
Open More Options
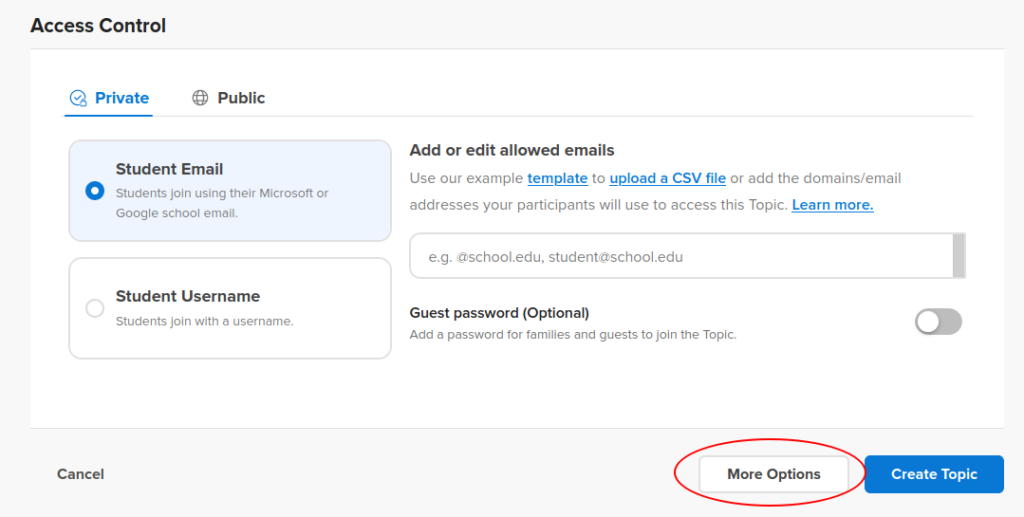774,474
